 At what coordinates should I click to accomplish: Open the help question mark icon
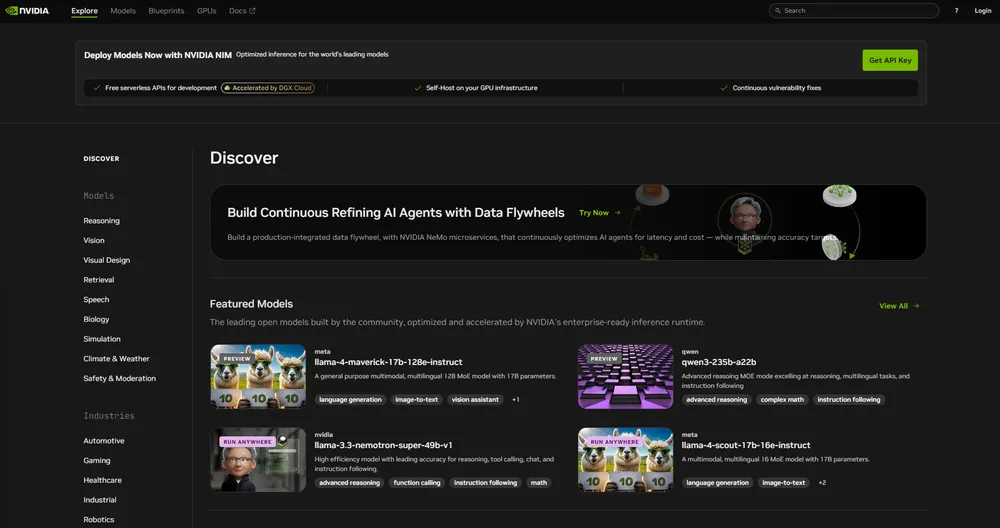[x=956, y=11]
